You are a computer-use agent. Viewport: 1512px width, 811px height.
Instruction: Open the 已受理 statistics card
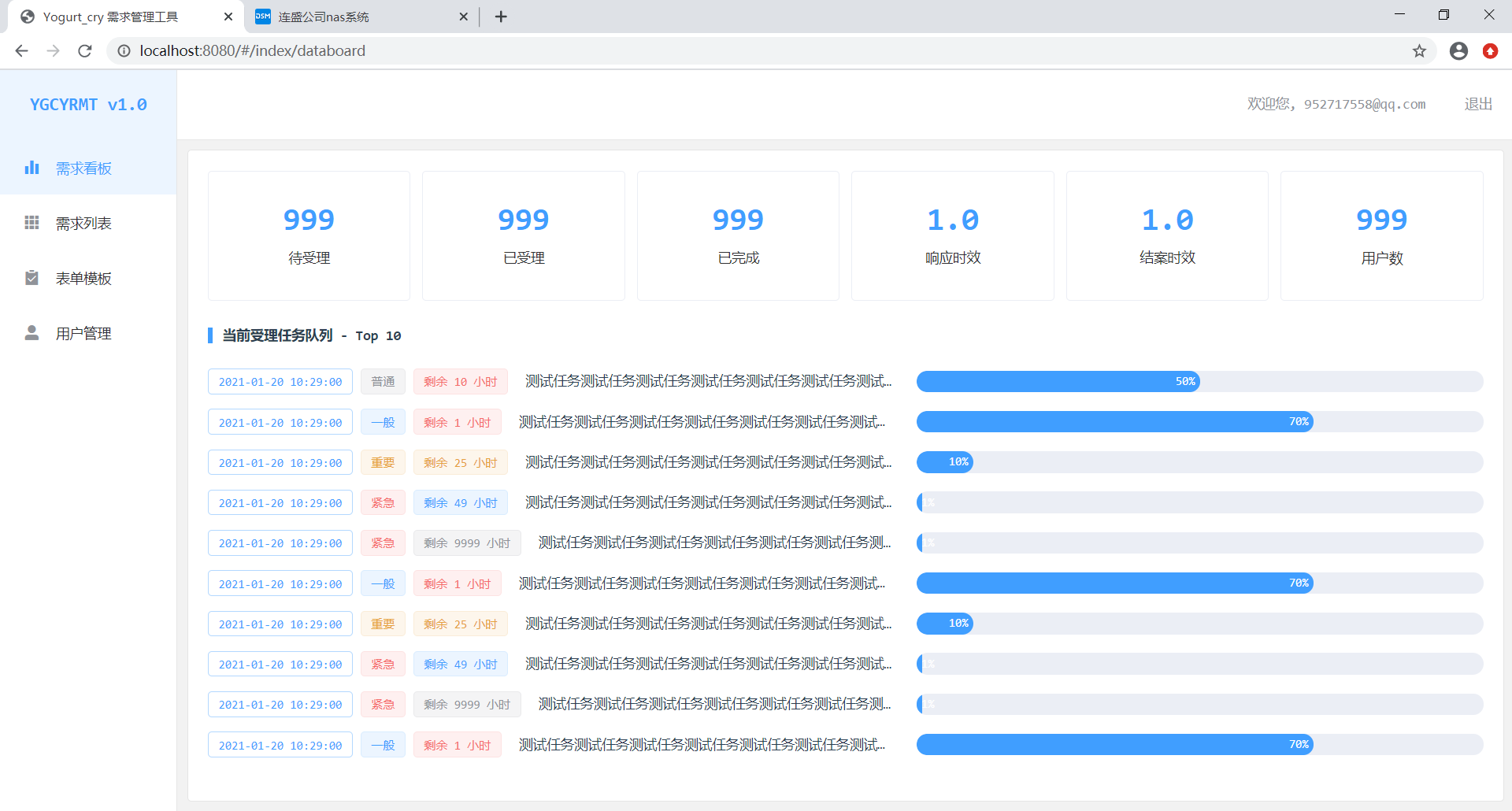click(524, 235)
